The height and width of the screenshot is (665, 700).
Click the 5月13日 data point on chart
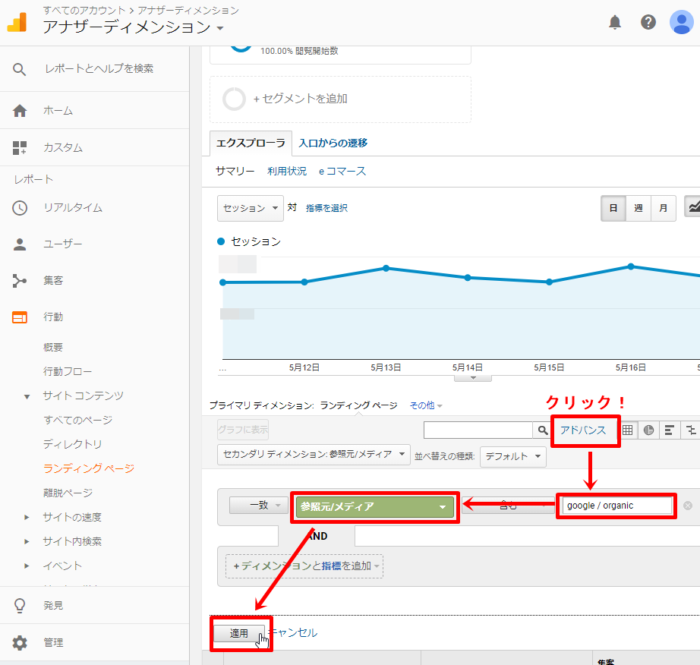tap(386, 268)
